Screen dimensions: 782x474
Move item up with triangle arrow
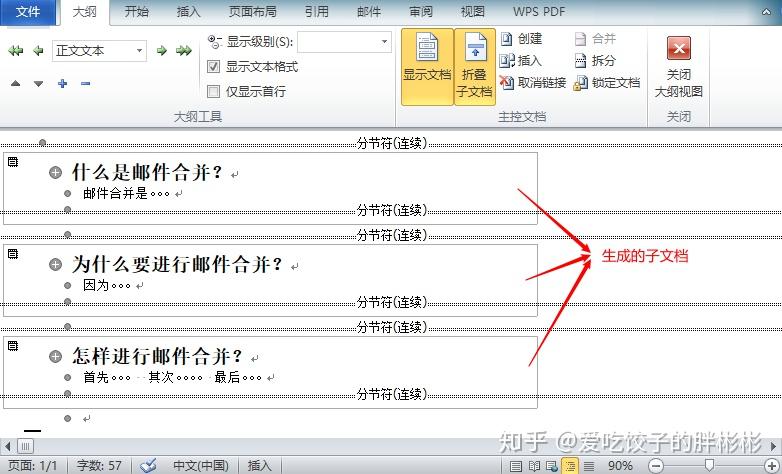pos(15,83)
